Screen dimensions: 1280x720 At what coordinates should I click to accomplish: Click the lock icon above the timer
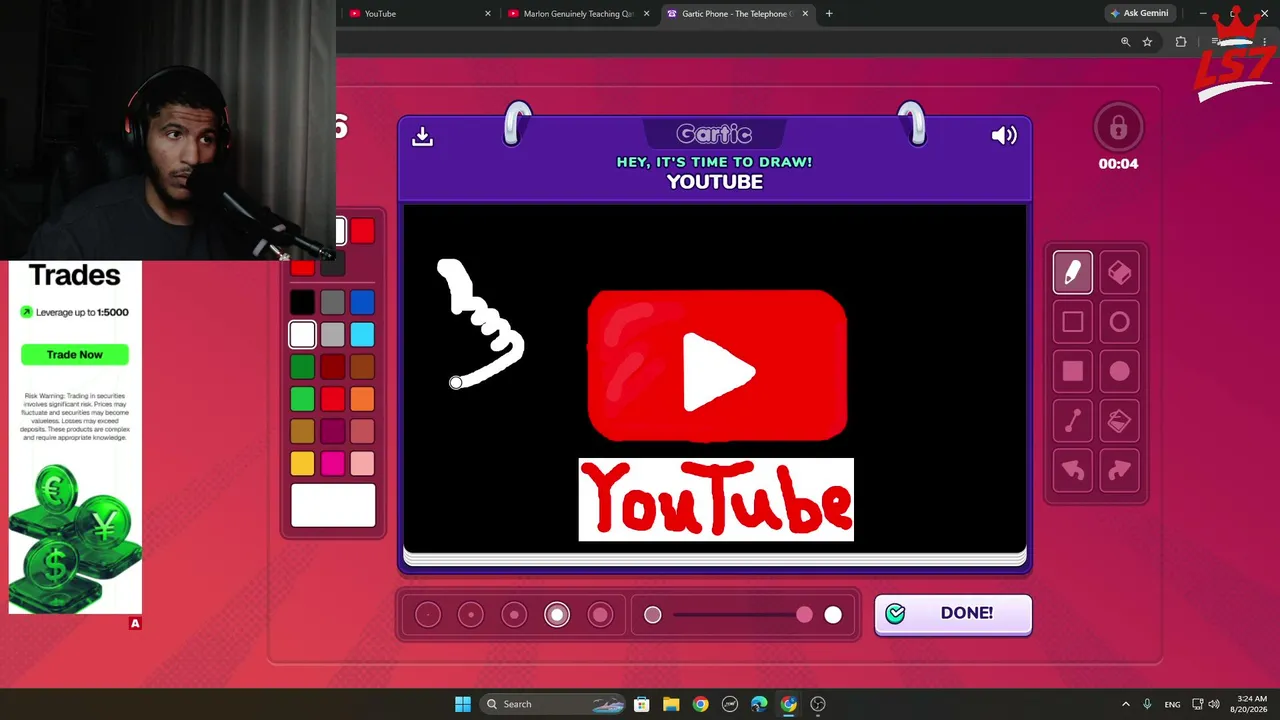pos(1118,128)
